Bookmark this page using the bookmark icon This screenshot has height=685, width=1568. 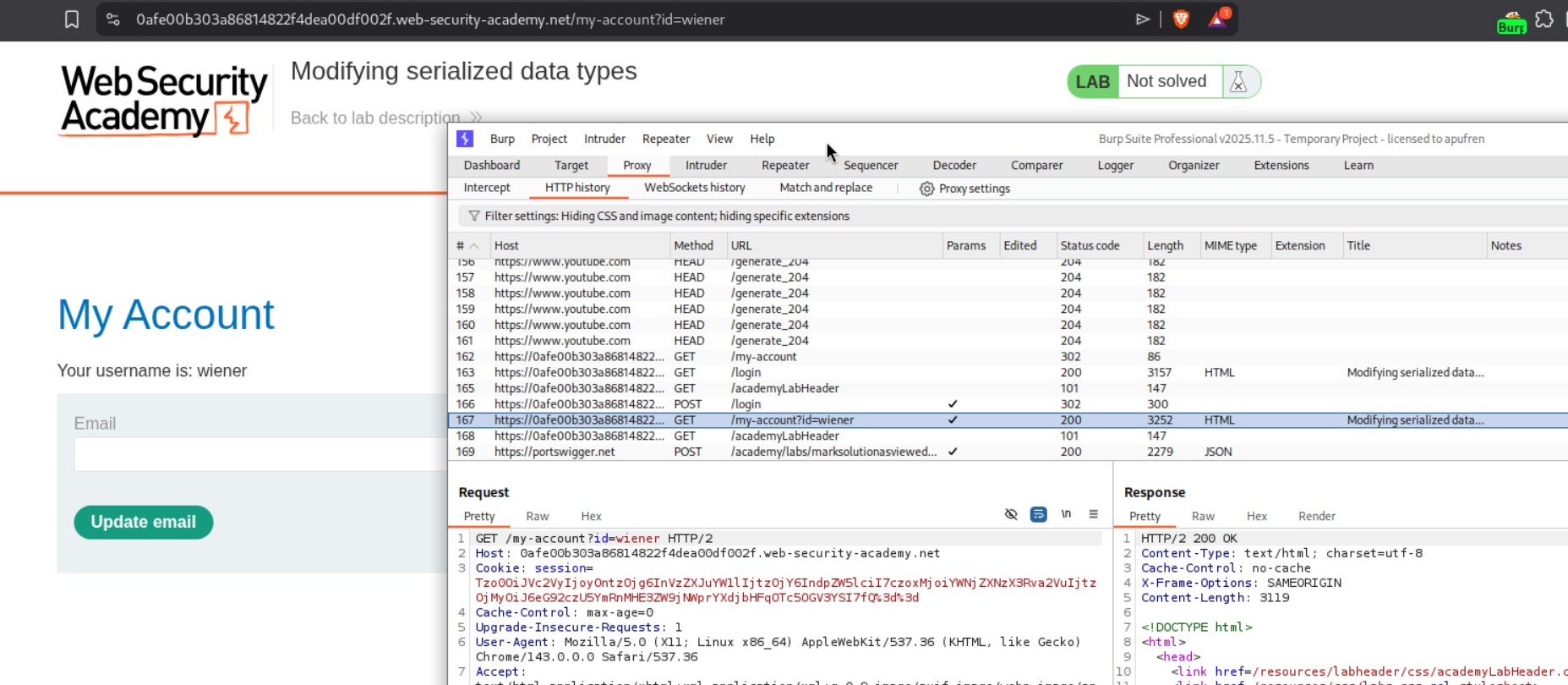coord(72,19)
